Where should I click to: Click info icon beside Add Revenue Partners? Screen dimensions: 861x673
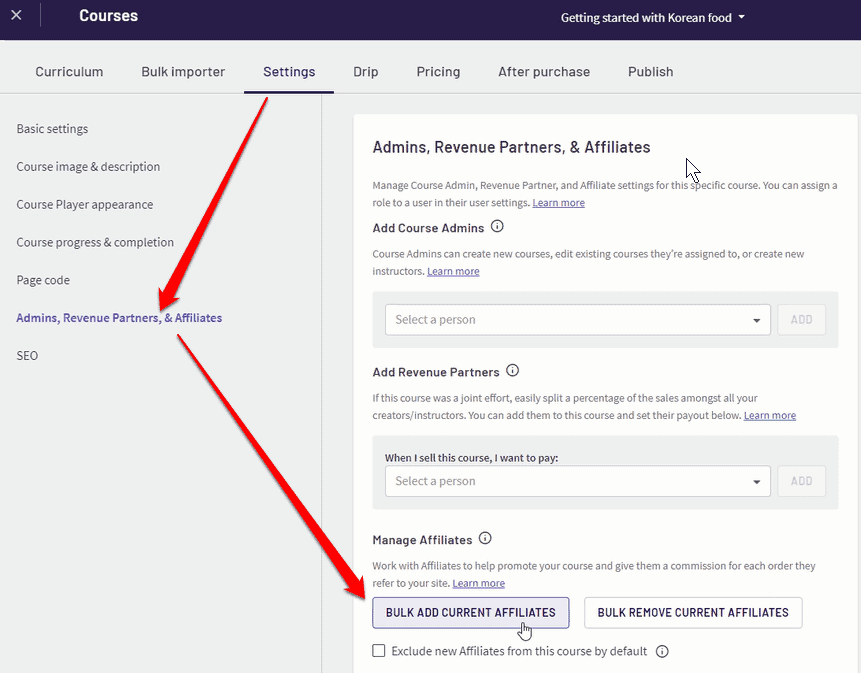click(x=512, y=371)
